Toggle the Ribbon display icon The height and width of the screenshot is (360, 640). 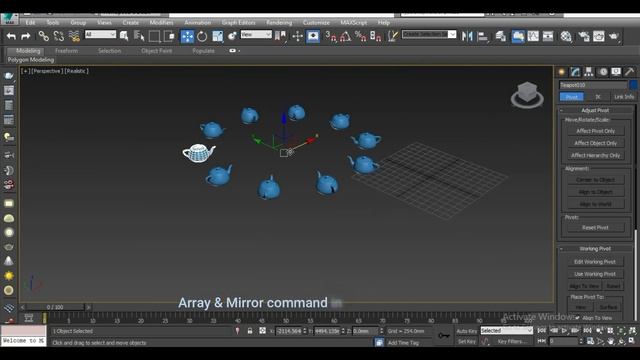518,36
